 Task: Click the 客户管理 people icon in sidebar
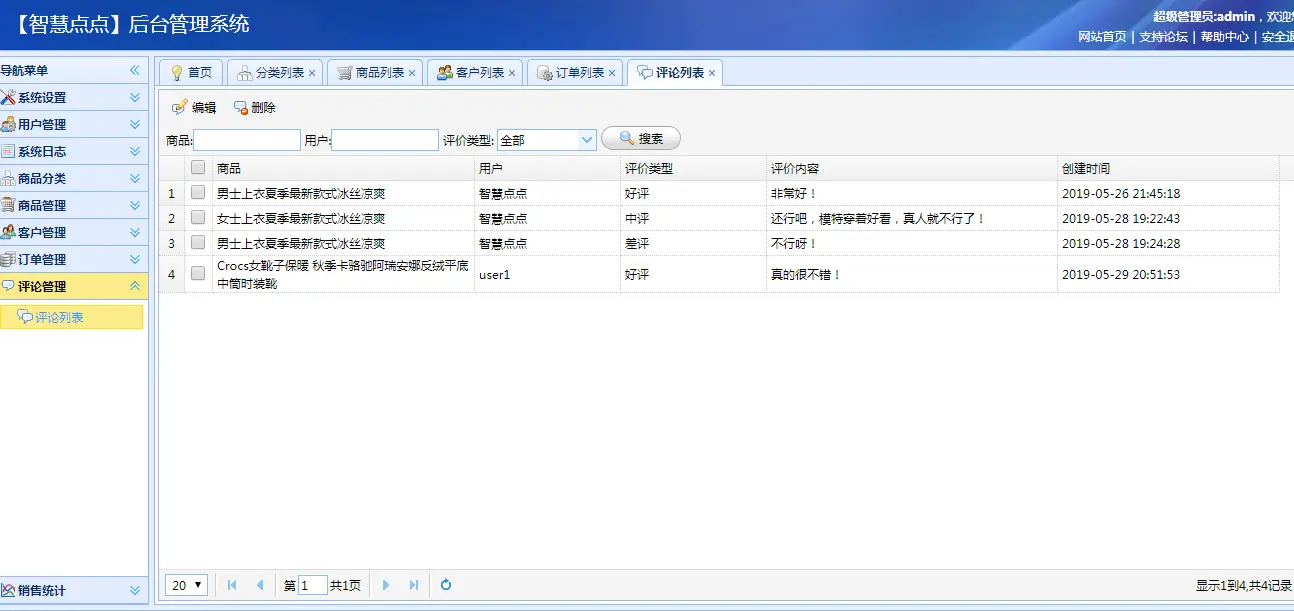pos(8,232)
